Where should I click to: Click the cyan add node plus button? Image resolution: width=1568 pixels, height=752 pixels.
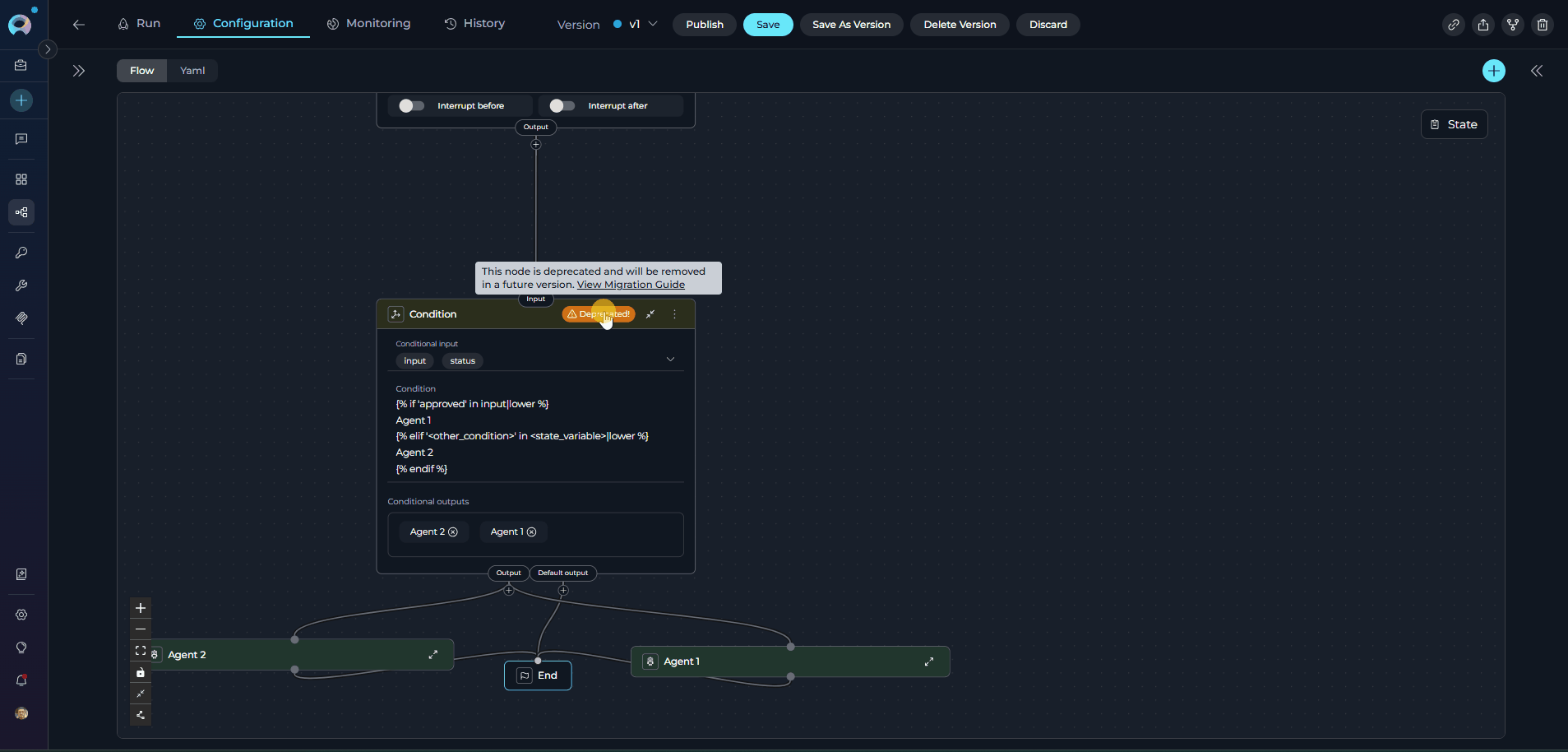[1493, 71]
